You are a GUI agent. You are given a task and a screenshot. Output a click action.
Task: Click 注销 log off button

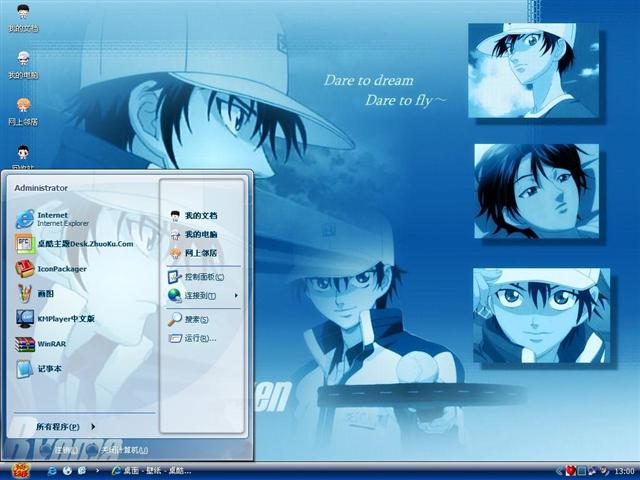point(61,450)
